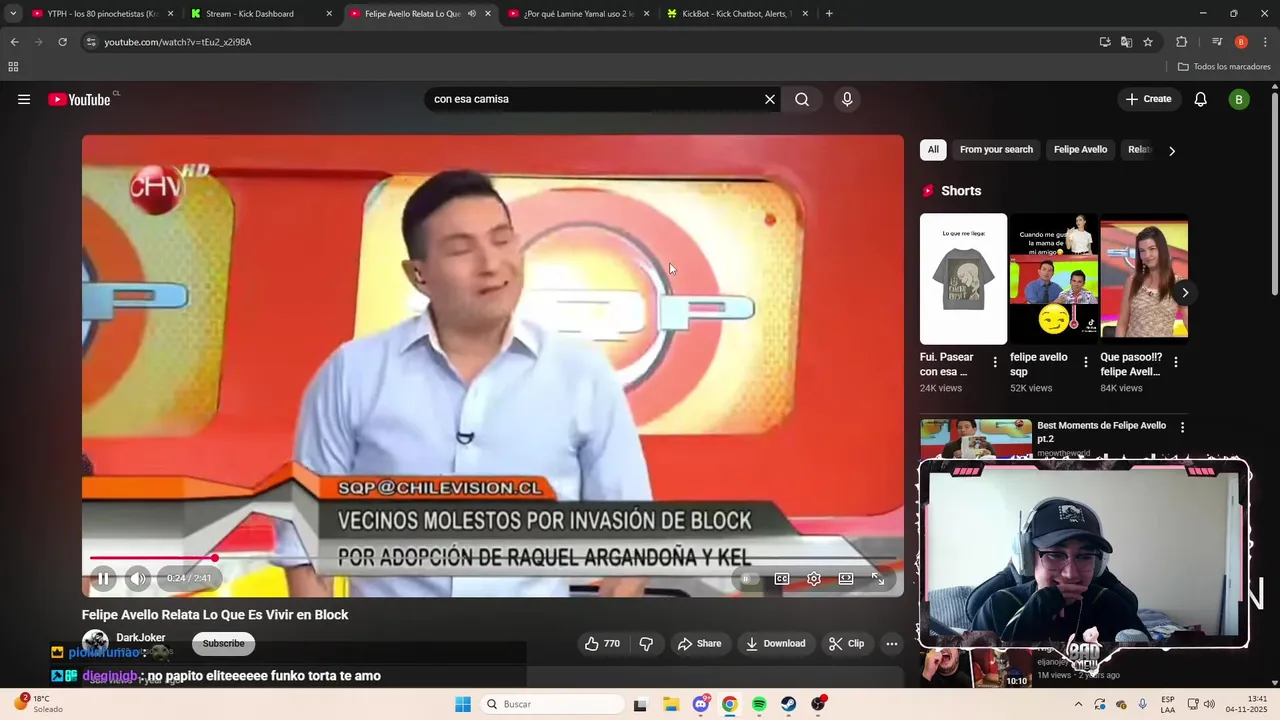Image resolution: width=1280 pixels, height=720 pixels.
Task: Switch to the KickBot tab
Action: pyautogui.click(x=738, y=14)
